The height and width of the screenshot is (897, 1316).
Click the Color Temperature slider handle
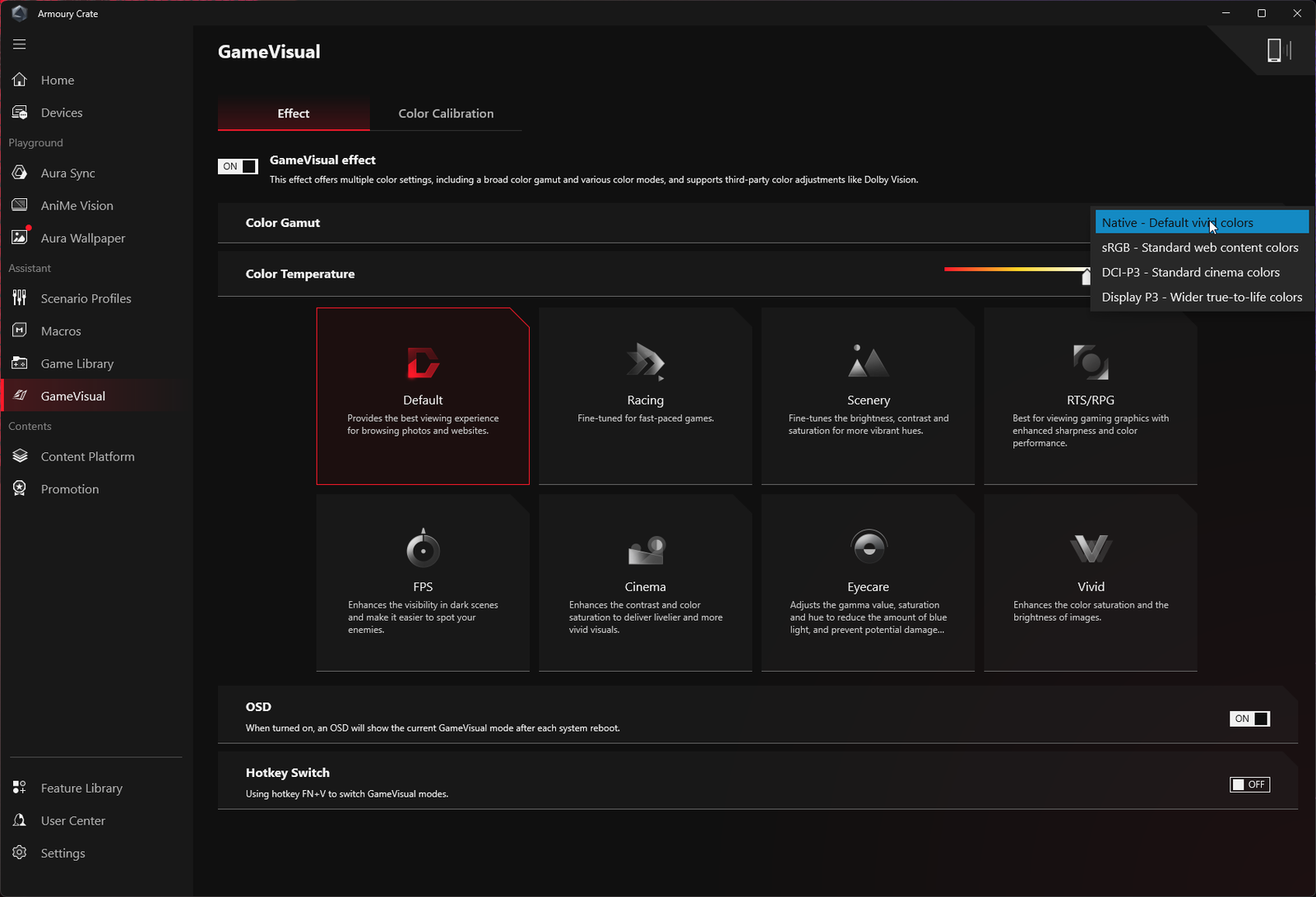(x=1087, y=277)
